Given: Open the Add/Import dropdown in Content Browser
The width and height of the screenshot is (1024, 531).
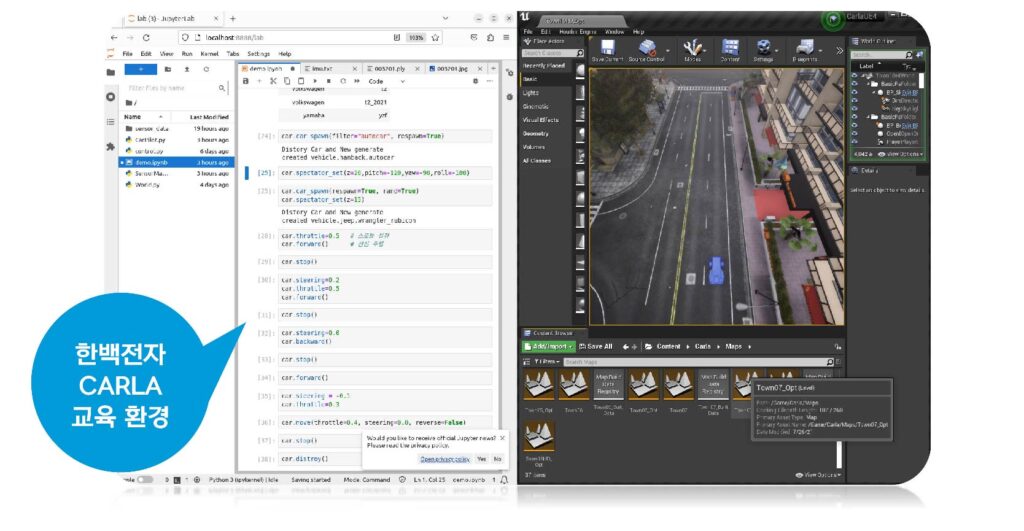Looking at the screenshot, I should click(548, 346).
